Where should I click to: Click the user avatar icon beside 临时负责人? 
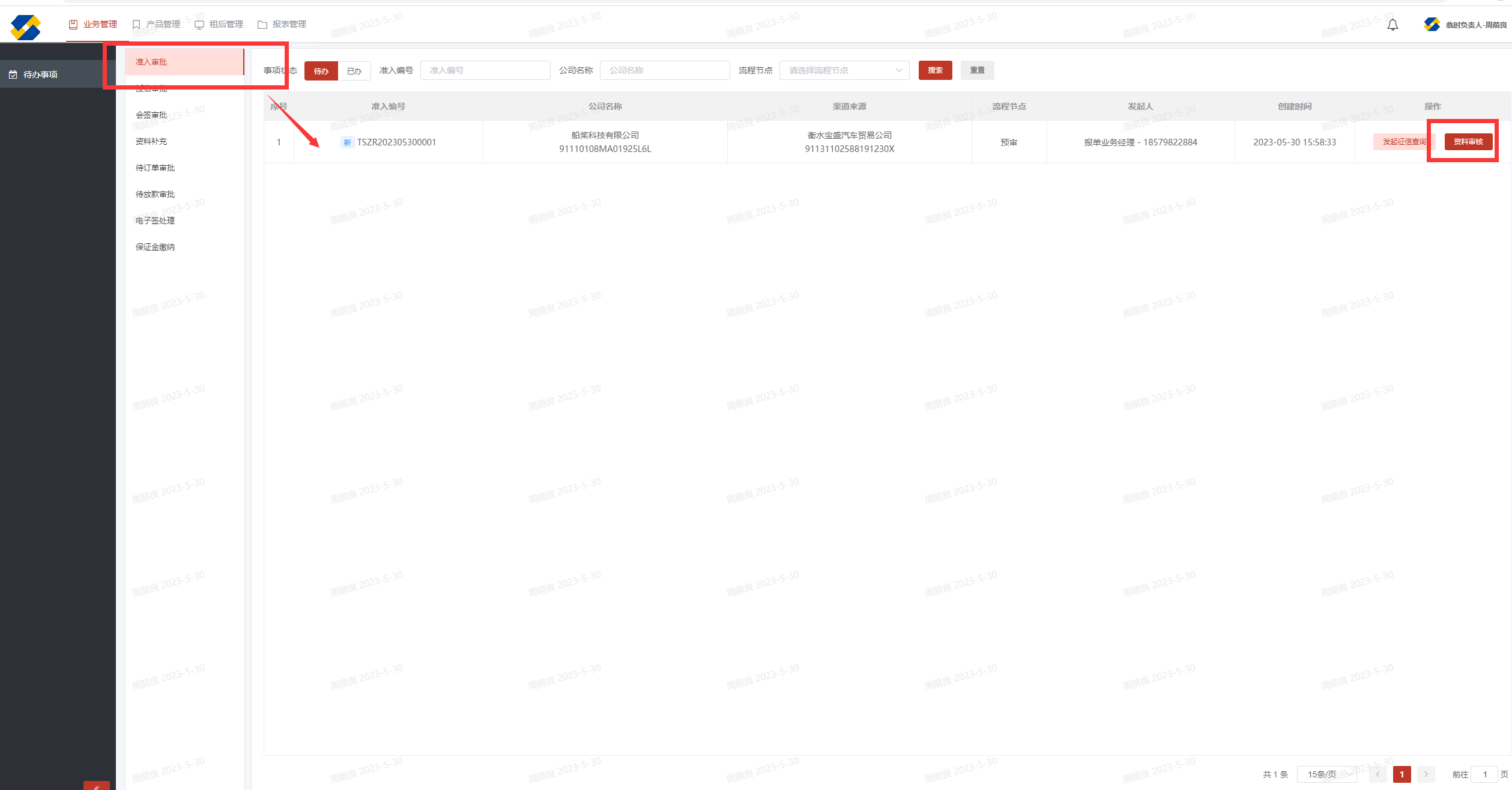[x=1432, y=25]
